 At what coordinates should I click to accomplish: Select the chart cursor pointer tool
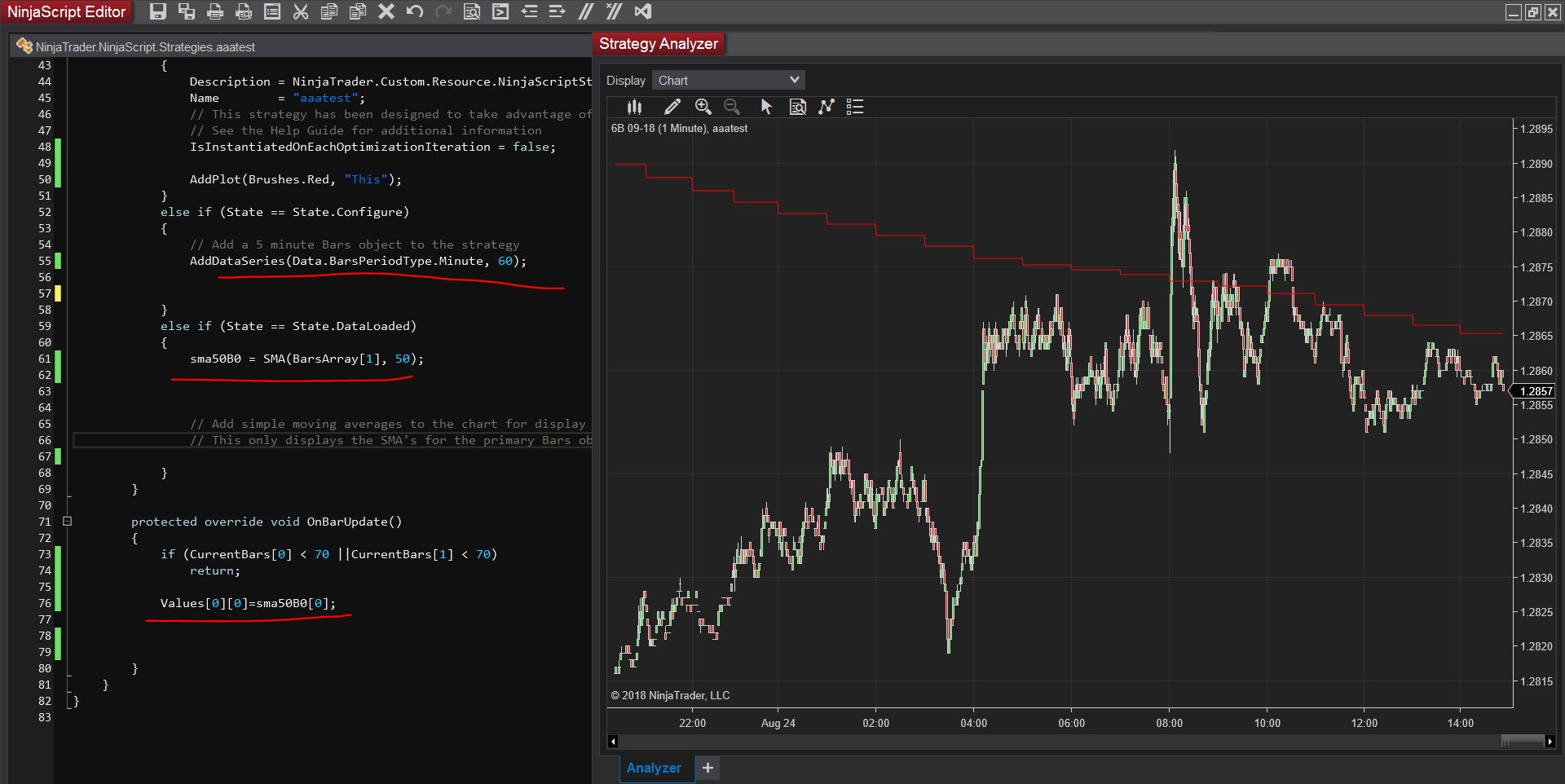(766, 107)
